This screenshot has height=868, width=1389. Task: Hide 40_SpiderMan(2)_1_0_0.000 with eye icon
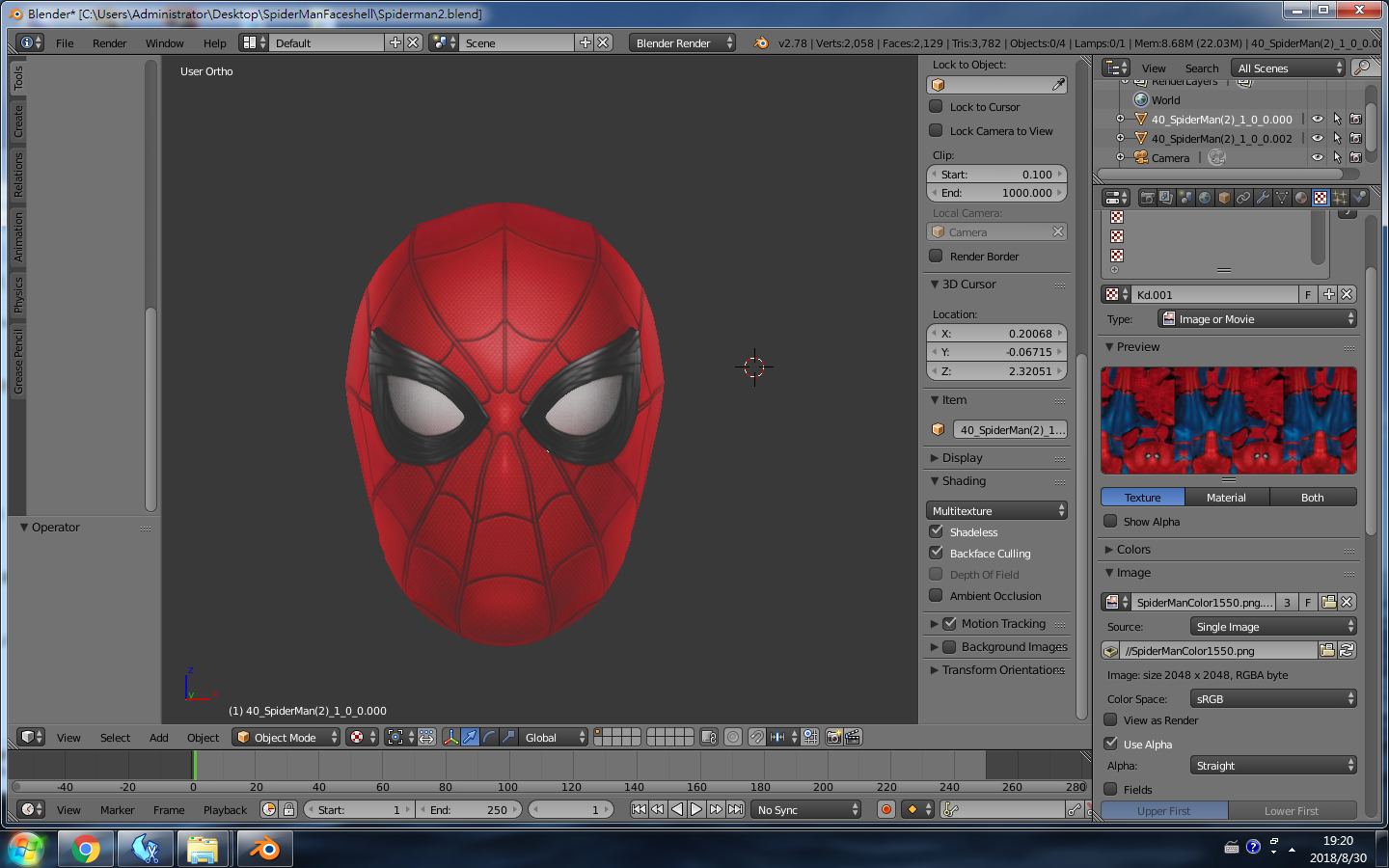pyautogui.click(x=1318, y=120)
